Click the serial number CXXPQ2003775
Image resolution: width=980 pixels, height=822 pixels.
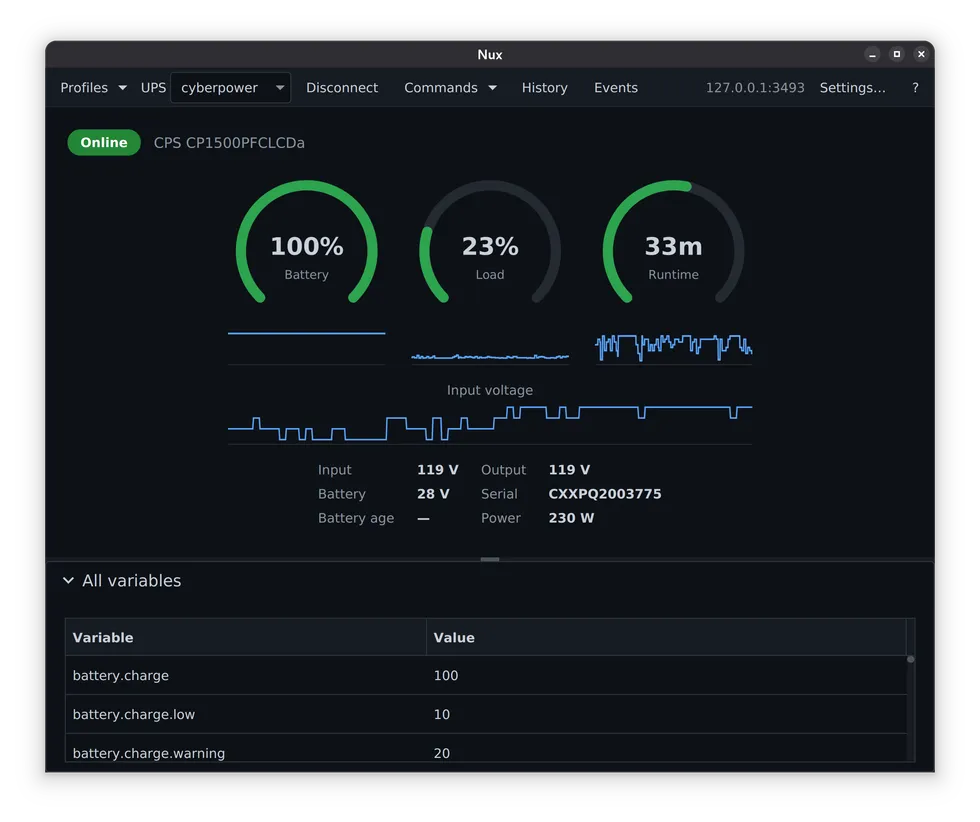coord(604,494)
